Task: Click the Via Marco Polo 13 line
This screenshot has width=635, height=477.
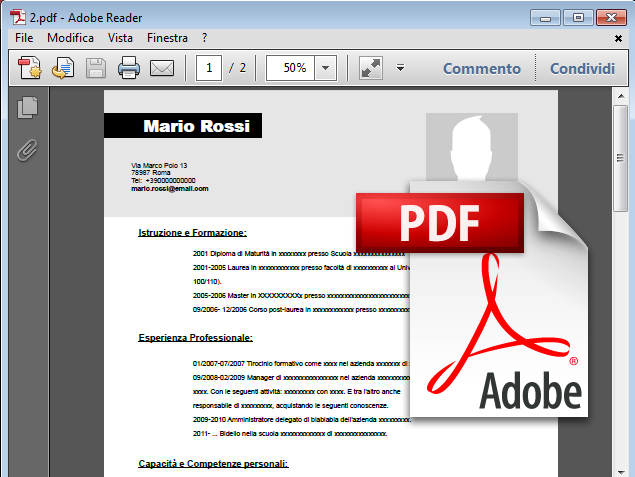Action: coord(159,165)
